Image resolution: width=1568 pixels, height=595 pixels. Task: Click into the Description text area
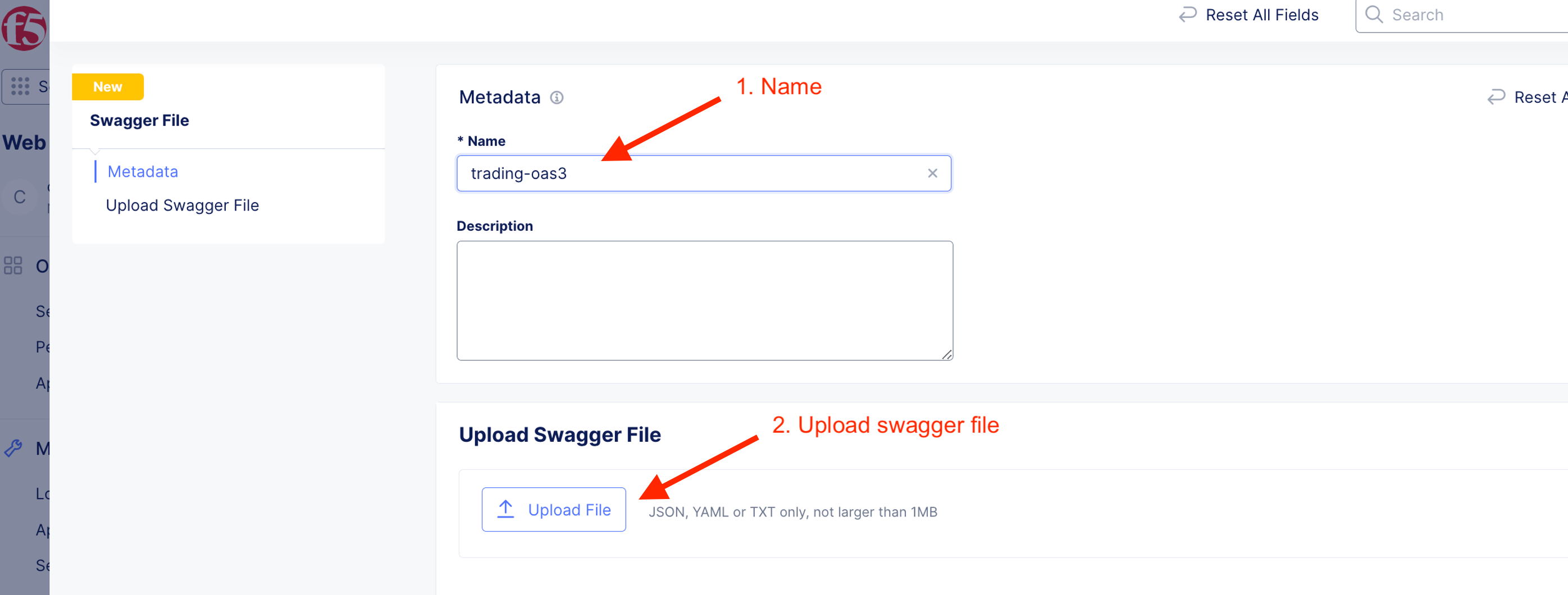[704, 300]
